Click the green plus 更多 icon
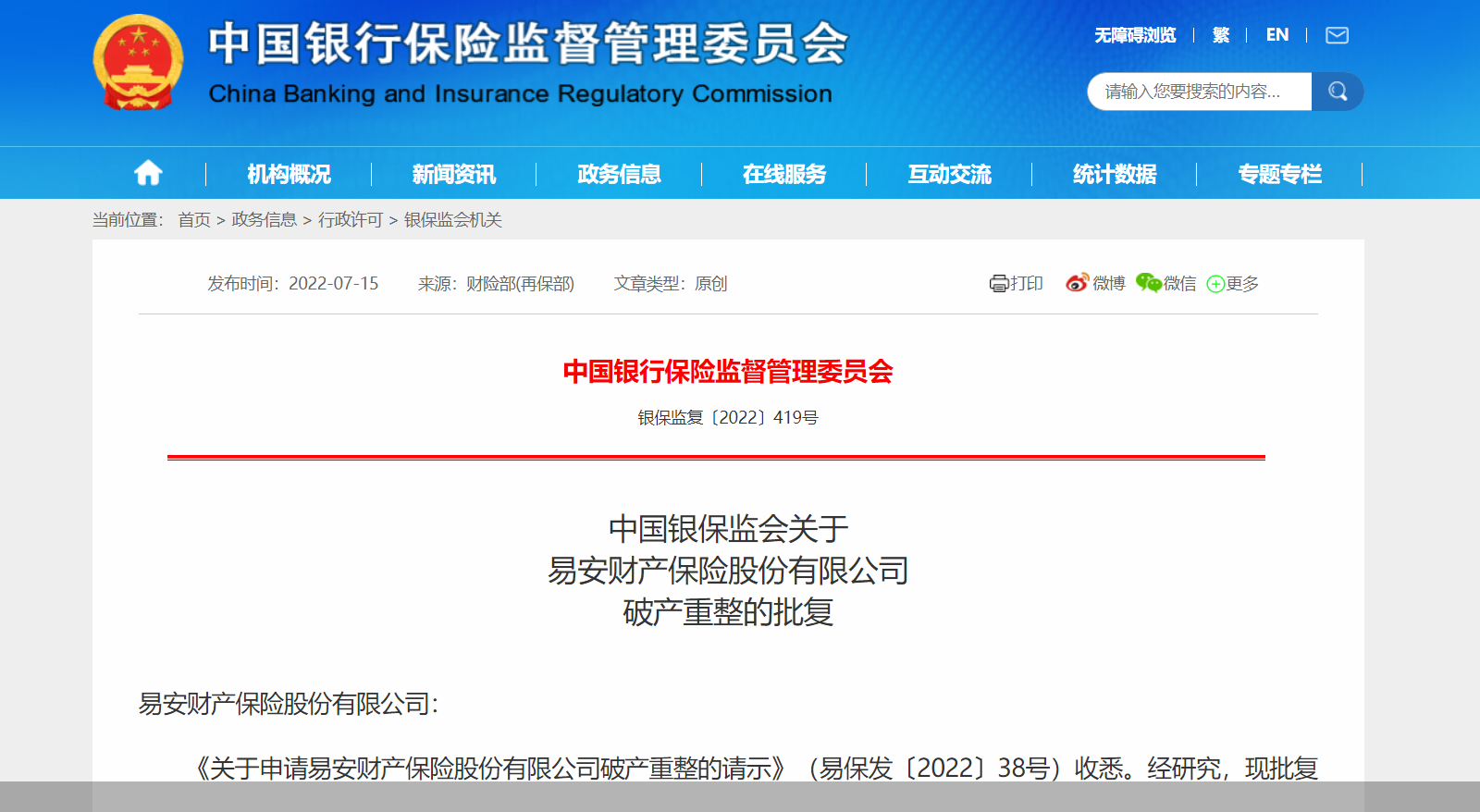 [x=1215, y=284]
